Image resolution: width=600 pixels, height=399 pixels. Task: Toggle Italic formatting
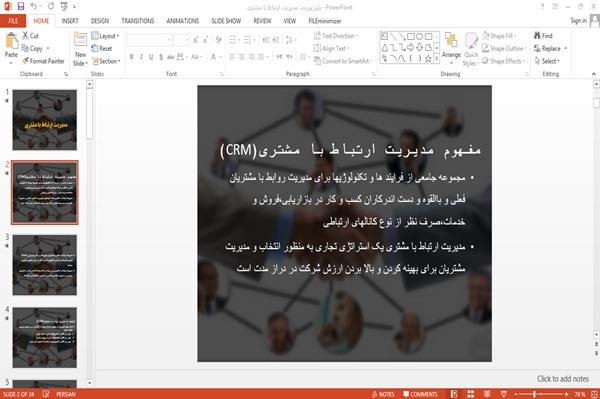click(141, 57)
